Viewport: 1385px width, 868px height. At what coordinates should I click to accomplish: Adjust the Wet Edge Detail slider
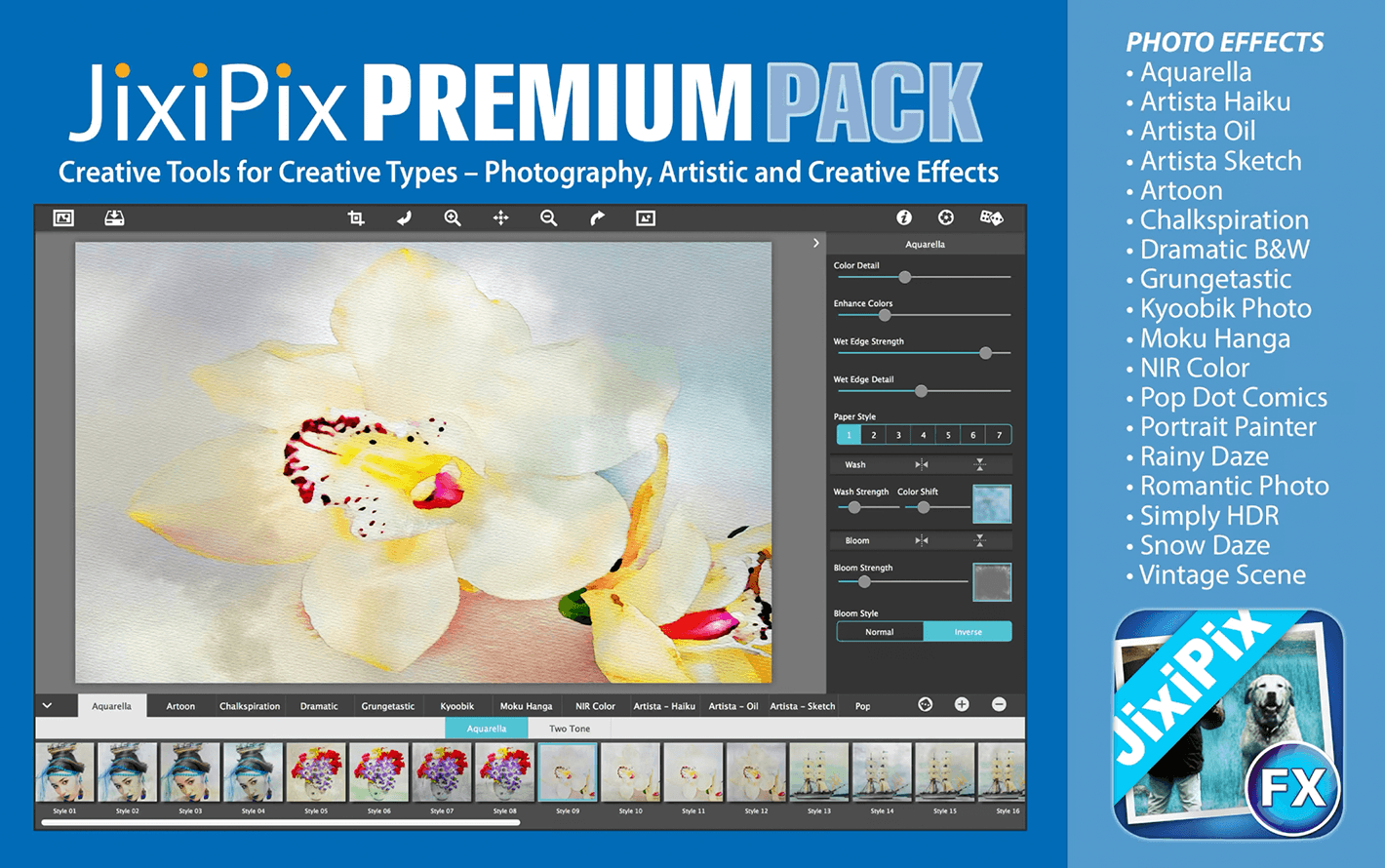pos(924,391)
